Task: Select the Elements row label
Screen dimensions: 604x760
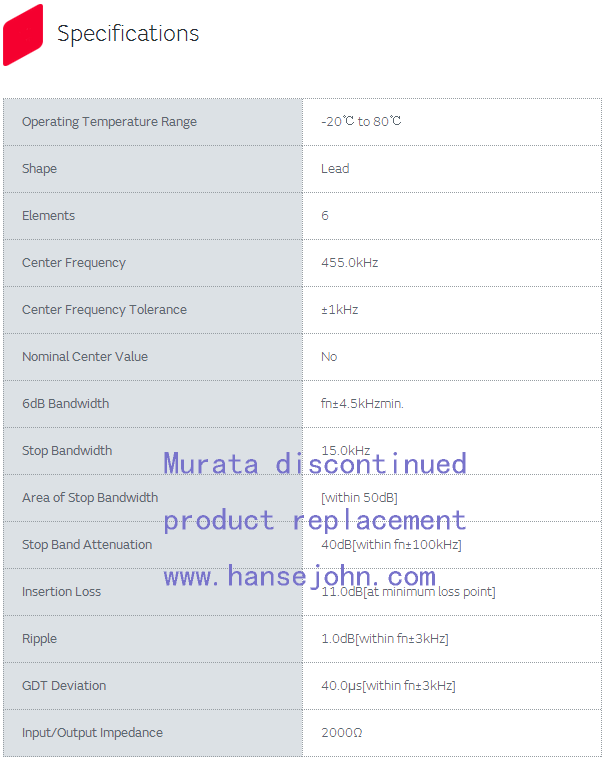Action: (x=48, y=216)
